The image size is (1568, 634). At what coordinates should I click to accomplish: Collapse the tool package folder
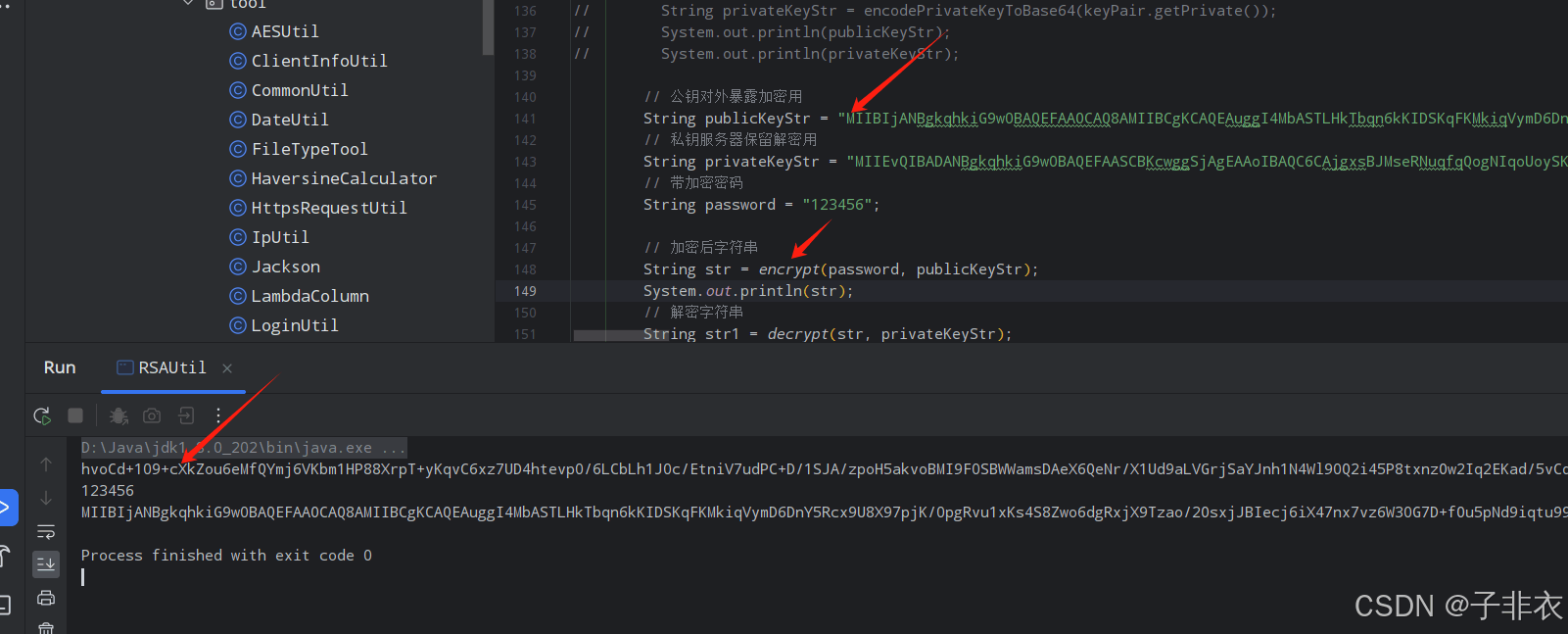point(188,4)
